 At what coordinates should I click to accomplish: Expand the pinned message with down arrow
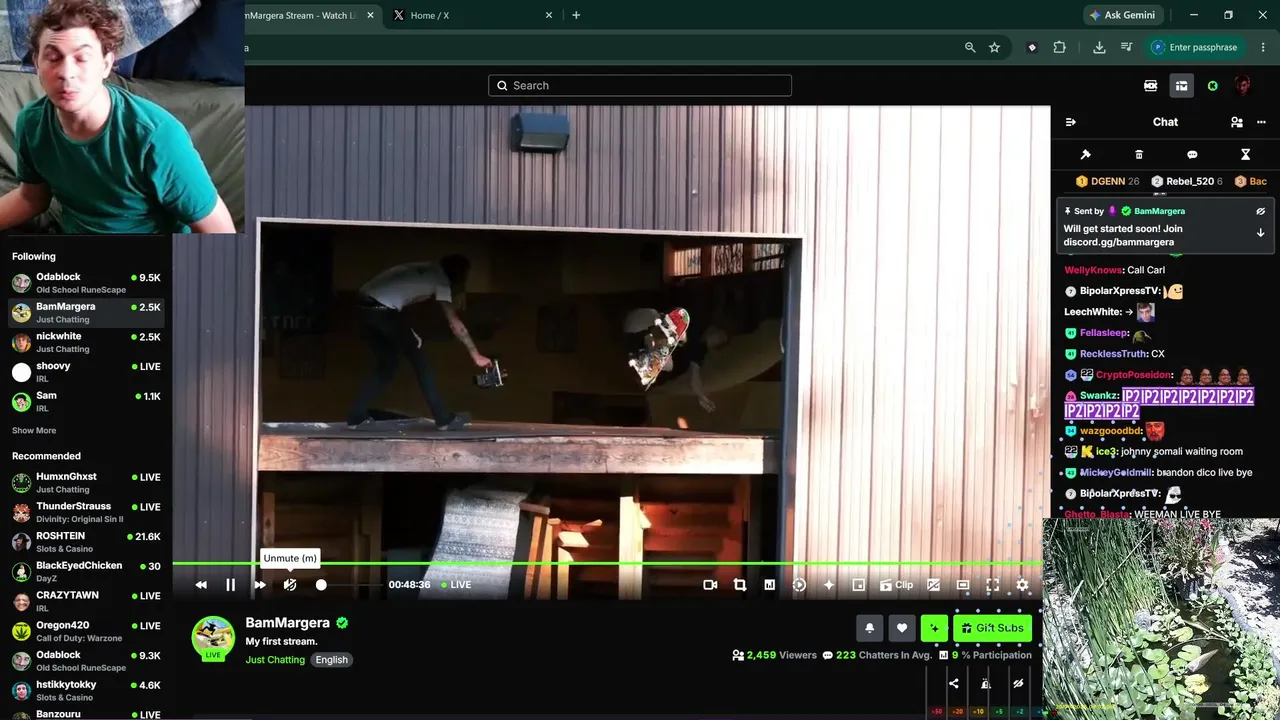point(1260,232)
